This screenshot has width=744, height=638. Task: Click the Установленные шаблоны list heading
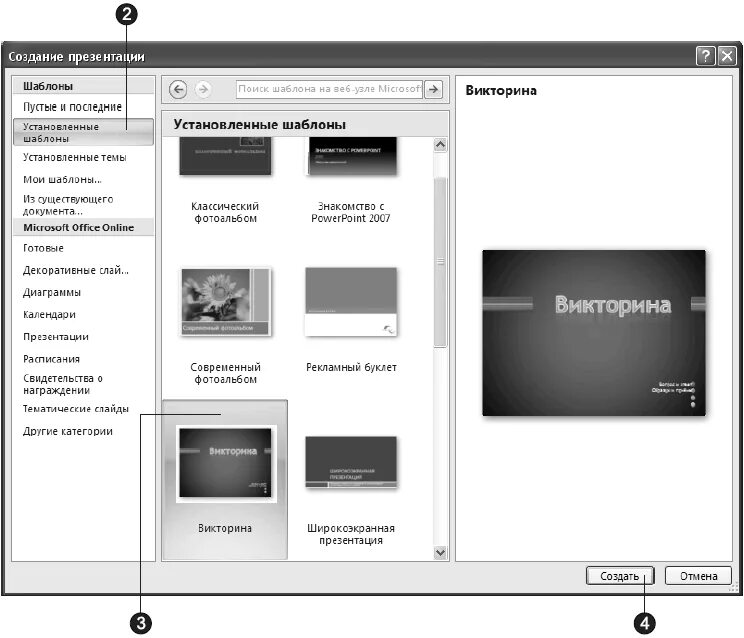(259, 125)
